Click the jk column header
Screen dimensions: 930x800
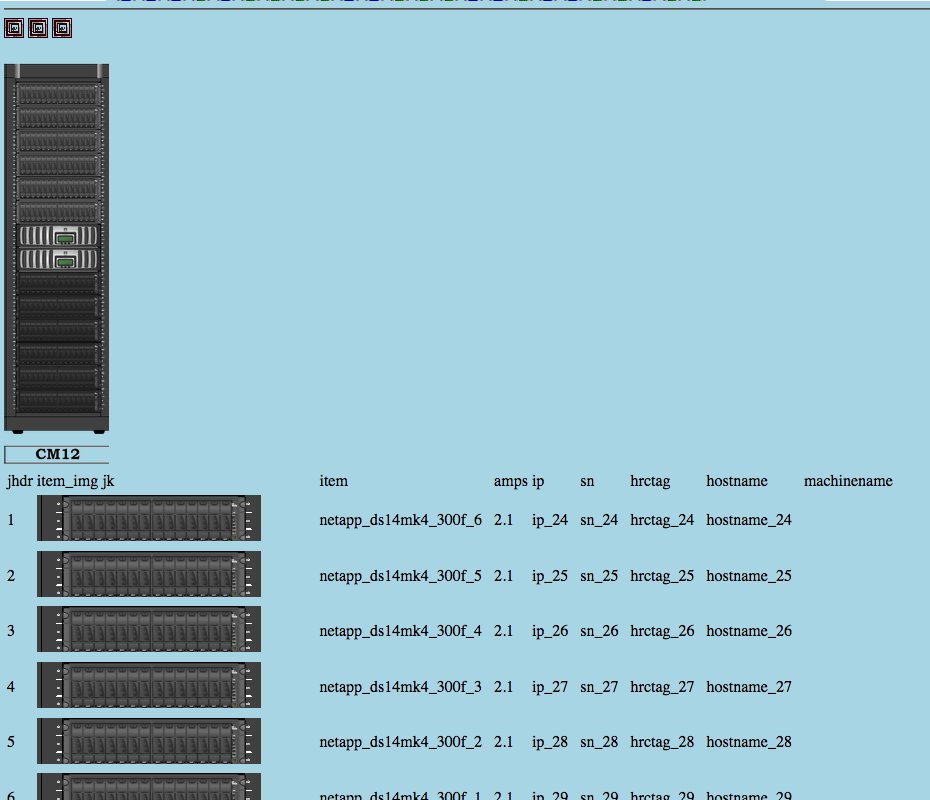click(108, 481)
